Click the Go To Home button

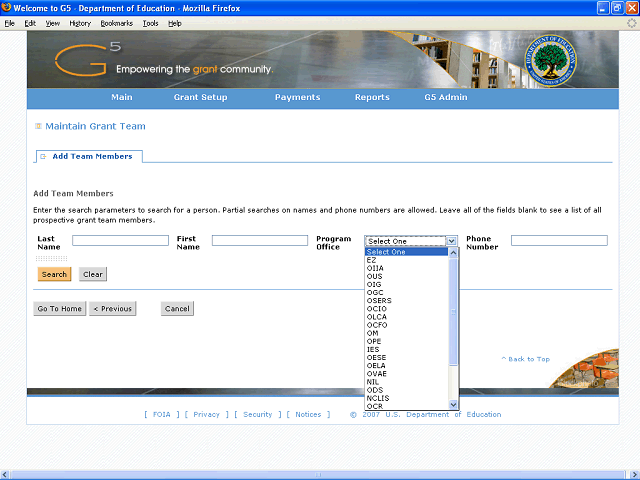(x=60, y=309)
